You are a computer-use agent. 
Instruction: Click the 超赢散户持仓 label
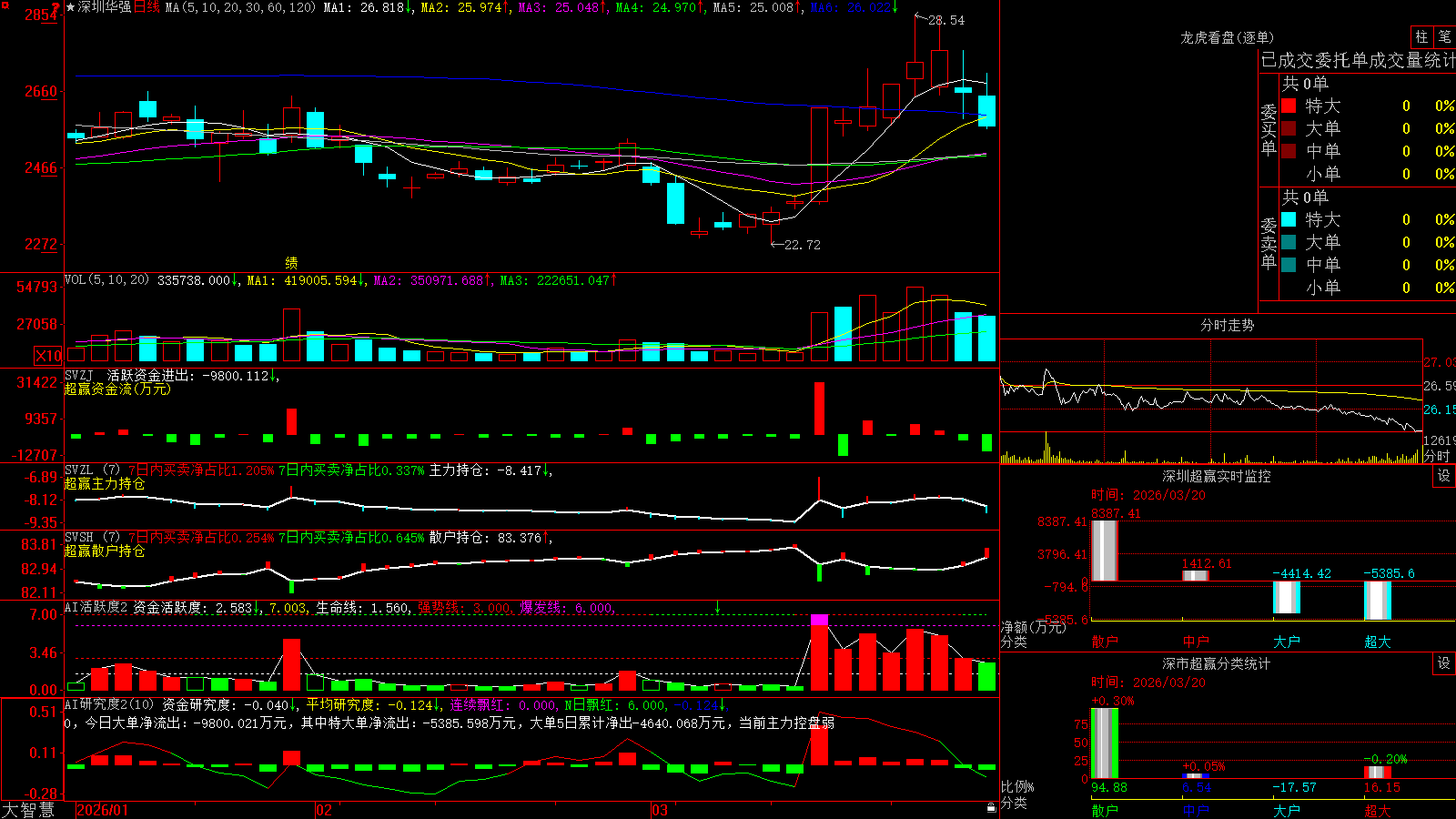(x=105, y=551)
